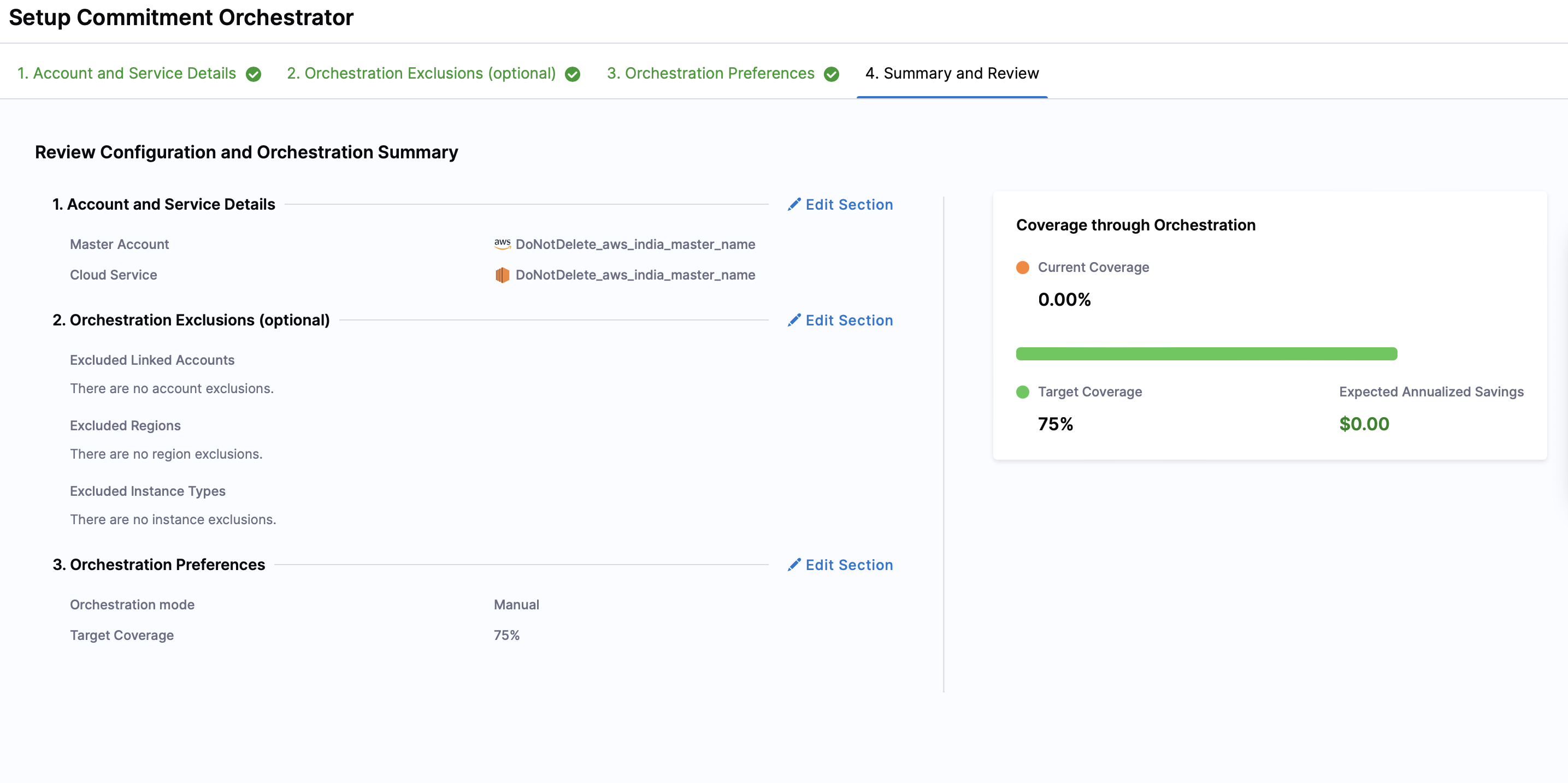This screenshot has height=783, width=1568.
Task: Select the Summary and Review tab
Action: tap(952, 73)
